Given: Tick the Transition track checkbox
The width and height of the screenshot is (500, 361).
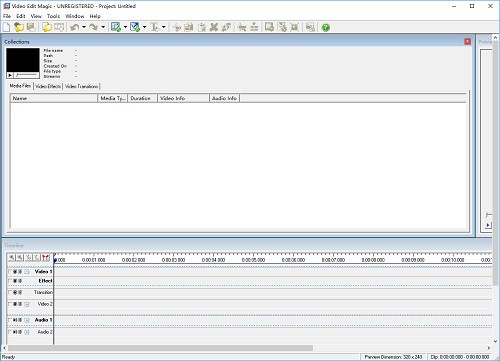Looking at the screenshot, I should (x=10, y=292).
